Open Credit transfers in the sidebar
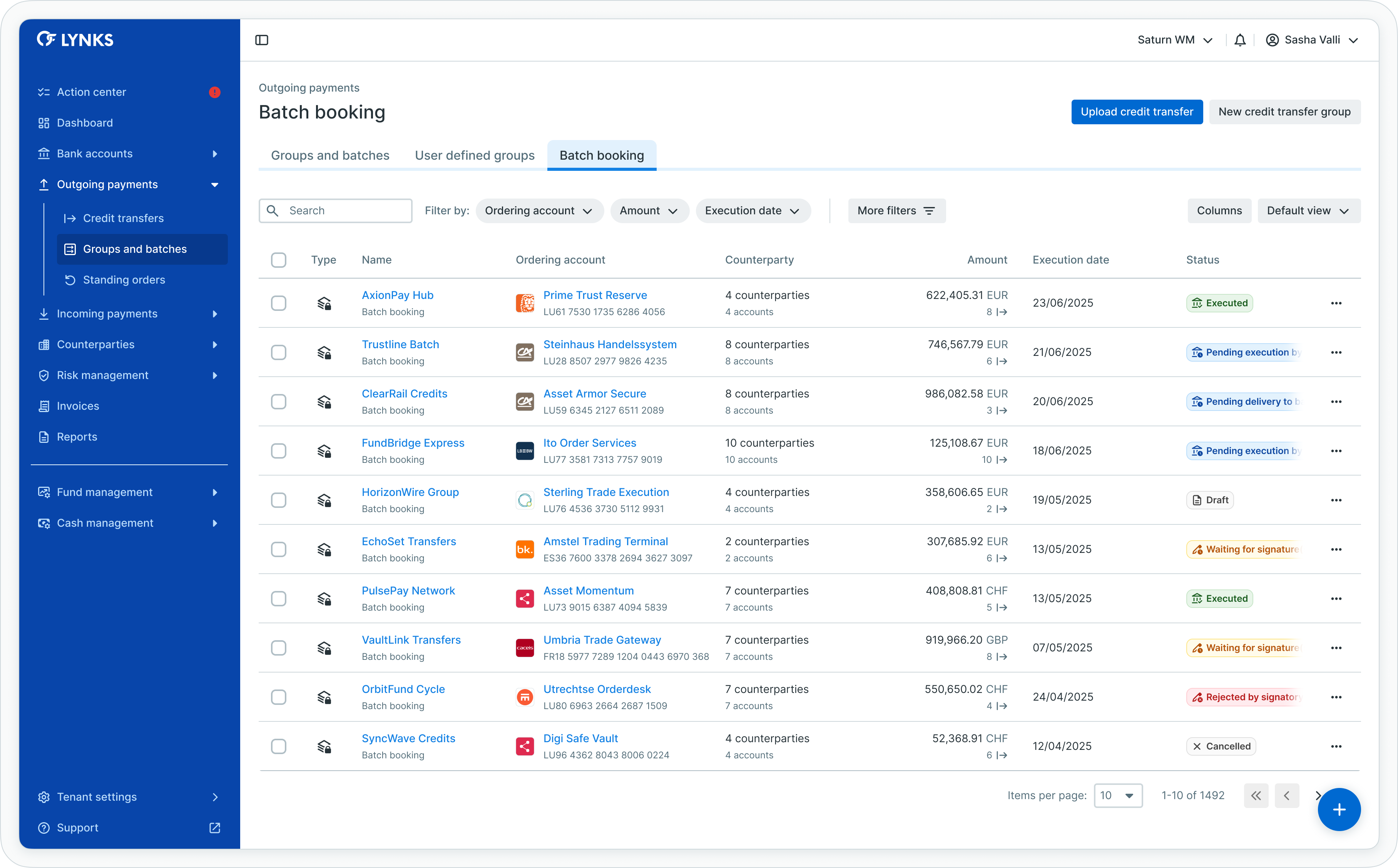1398x868 pixels. point(124,218)
